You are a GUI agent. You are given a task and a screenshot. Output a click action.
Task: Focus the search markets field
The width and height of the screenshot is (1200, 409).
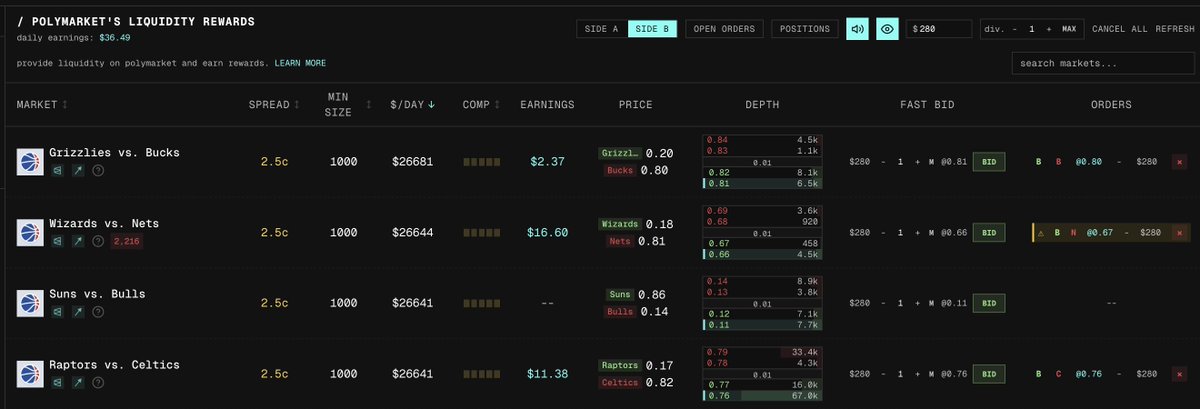coord(1103,63)
